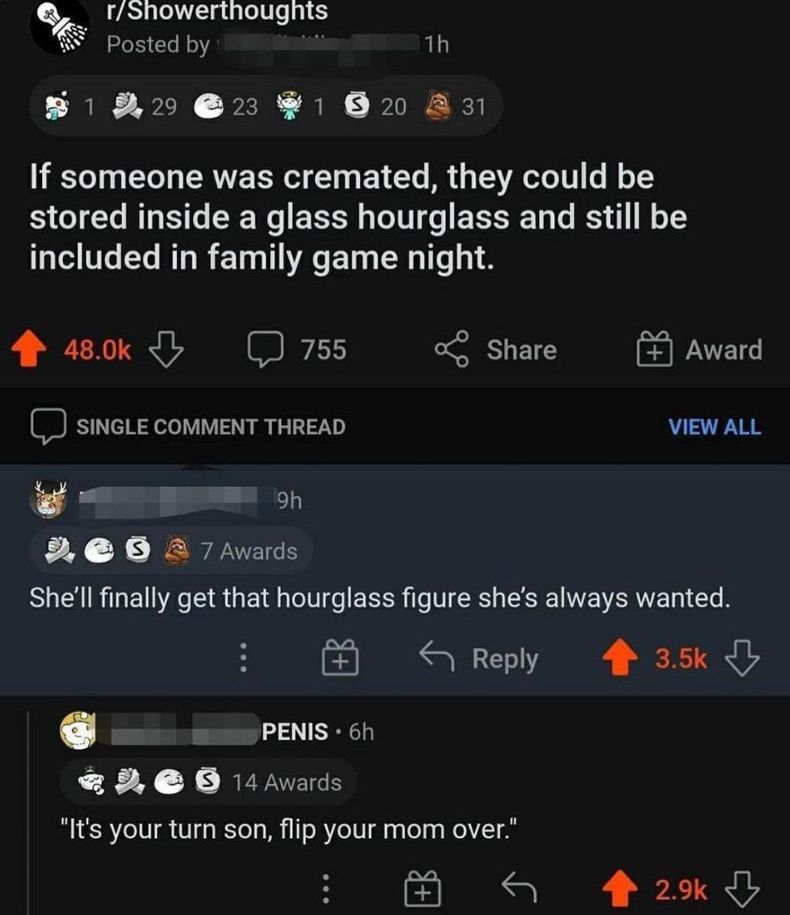
Task: Open r/Showerthoughts subreddit name
Action: click(x=216, y=12)
